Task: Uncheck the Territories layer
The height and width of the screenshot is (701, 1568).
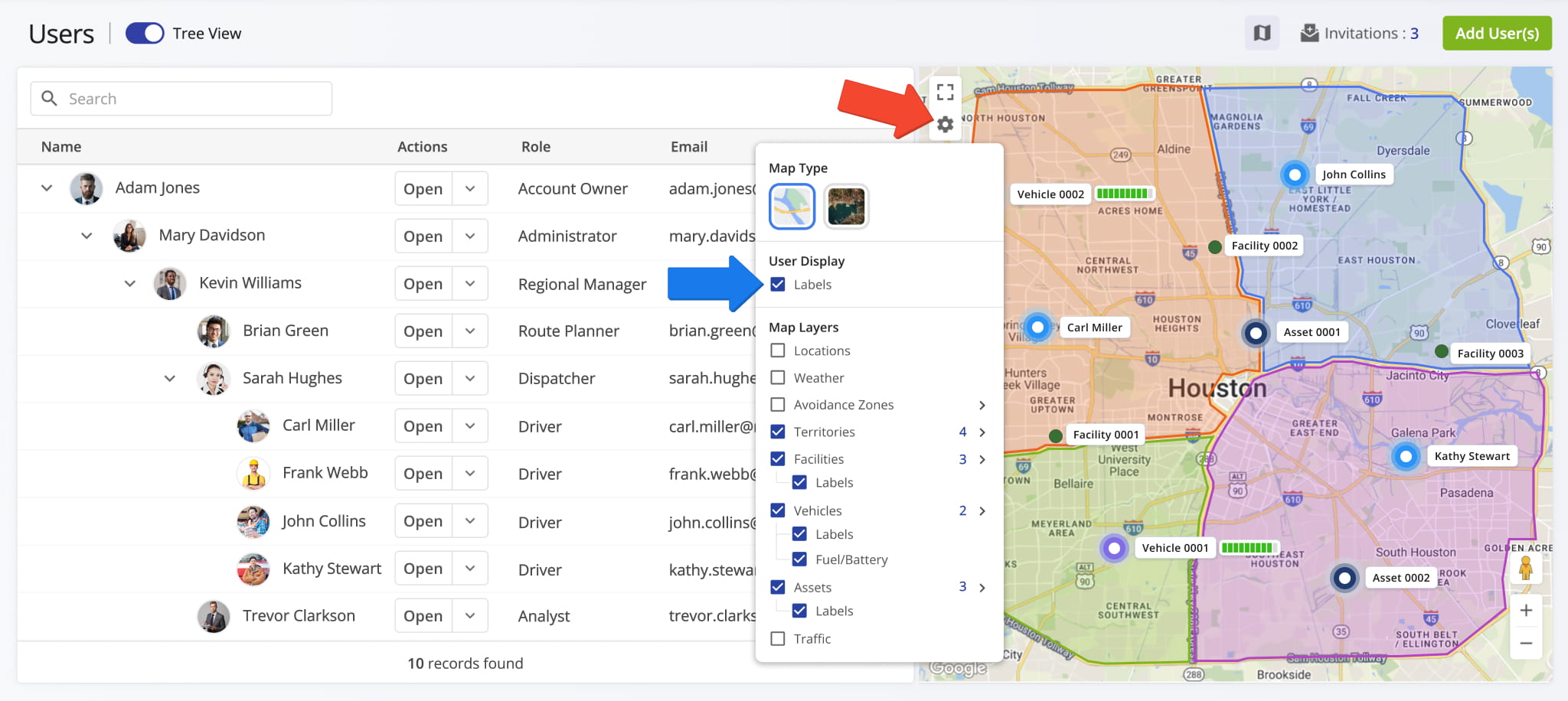Action: pyautogui.click(x=778, y=432)
